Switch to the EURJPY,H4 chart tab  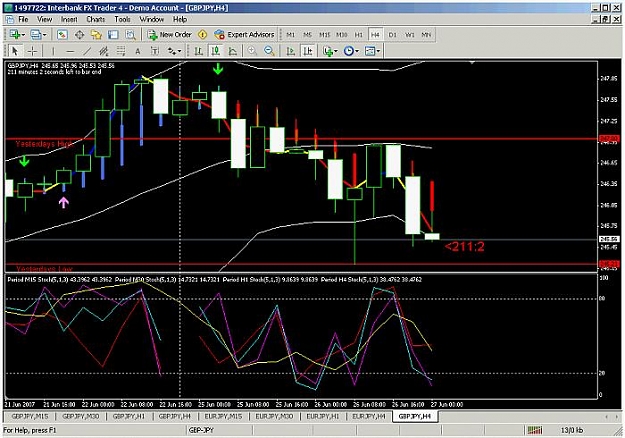pyautogui.click(x=369, y=416)
